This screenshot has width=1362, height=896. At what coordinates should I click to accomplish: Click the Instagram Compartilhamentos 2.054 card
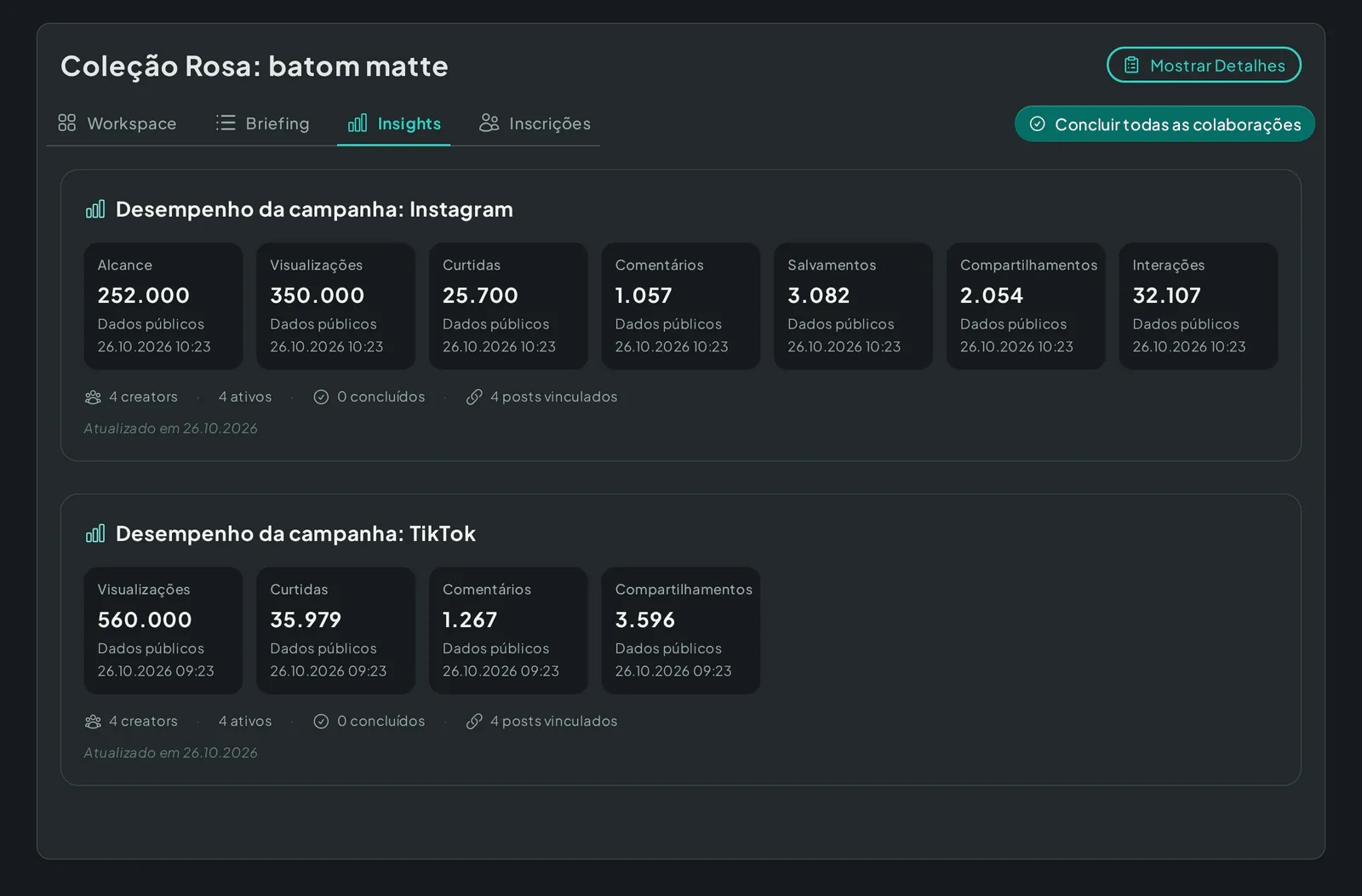point(1026,306)
